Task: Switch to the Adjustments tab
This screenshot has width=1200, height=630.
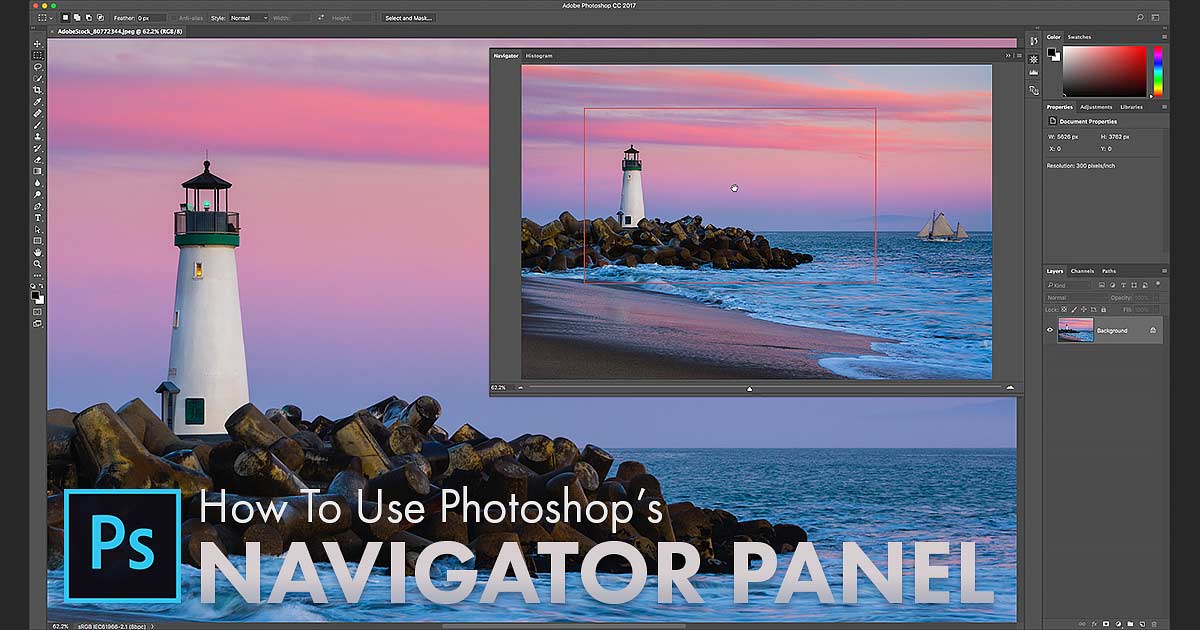Action: (x=1096, y=107)
